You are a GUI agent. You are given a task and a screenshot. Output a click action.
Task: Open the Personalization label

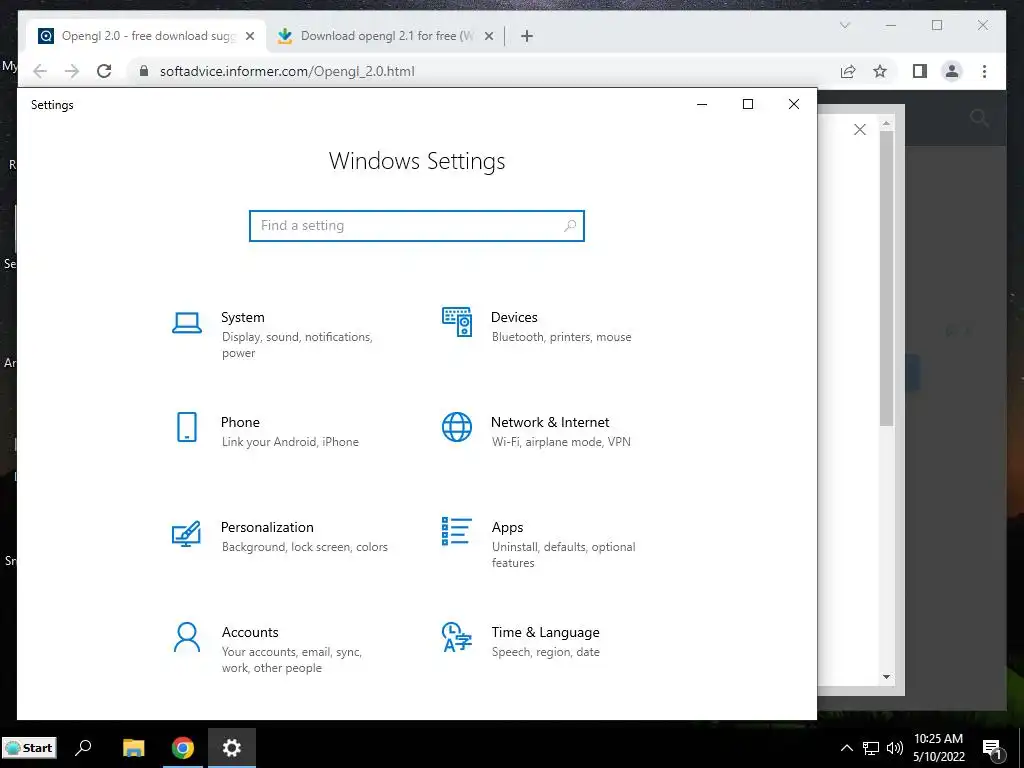[267, 527]
